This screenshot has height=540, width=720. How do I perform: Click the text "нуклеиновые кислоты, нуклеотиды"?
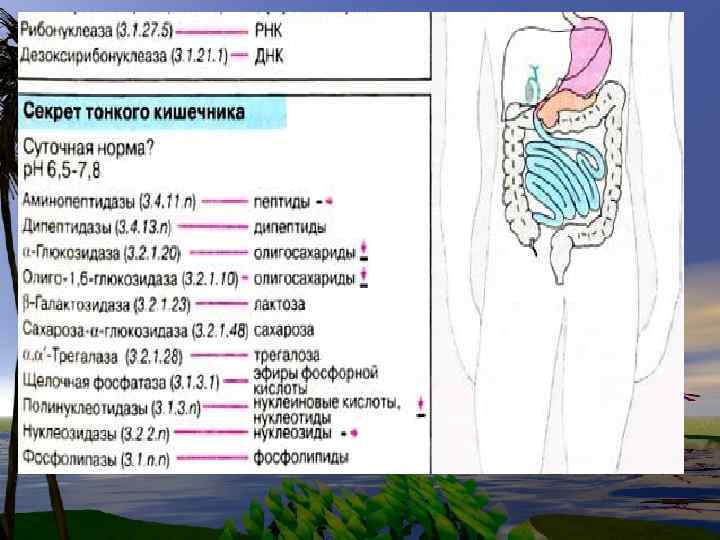(327, 411)
